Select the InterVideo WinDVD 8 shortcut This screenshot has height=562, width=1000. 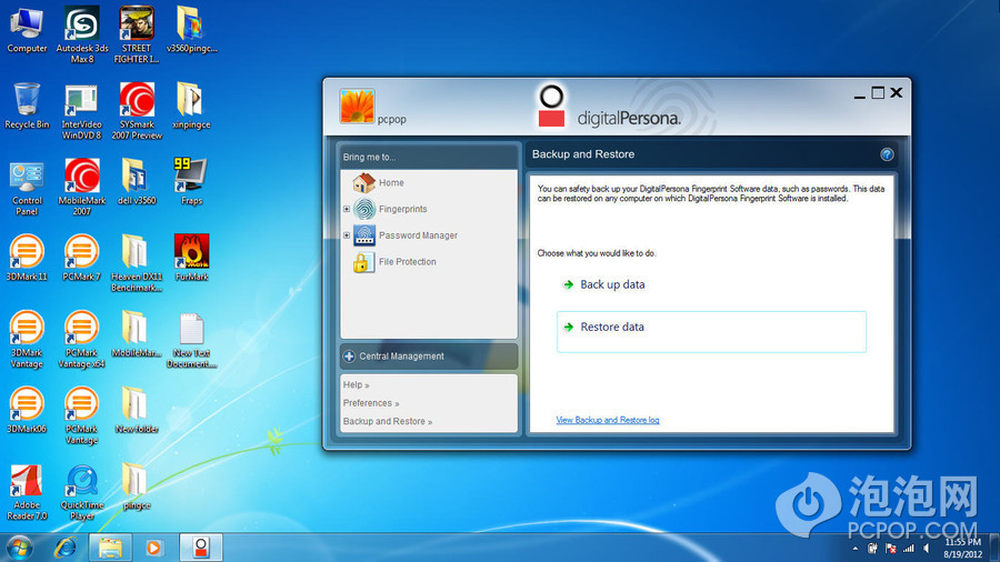[82, 112]
